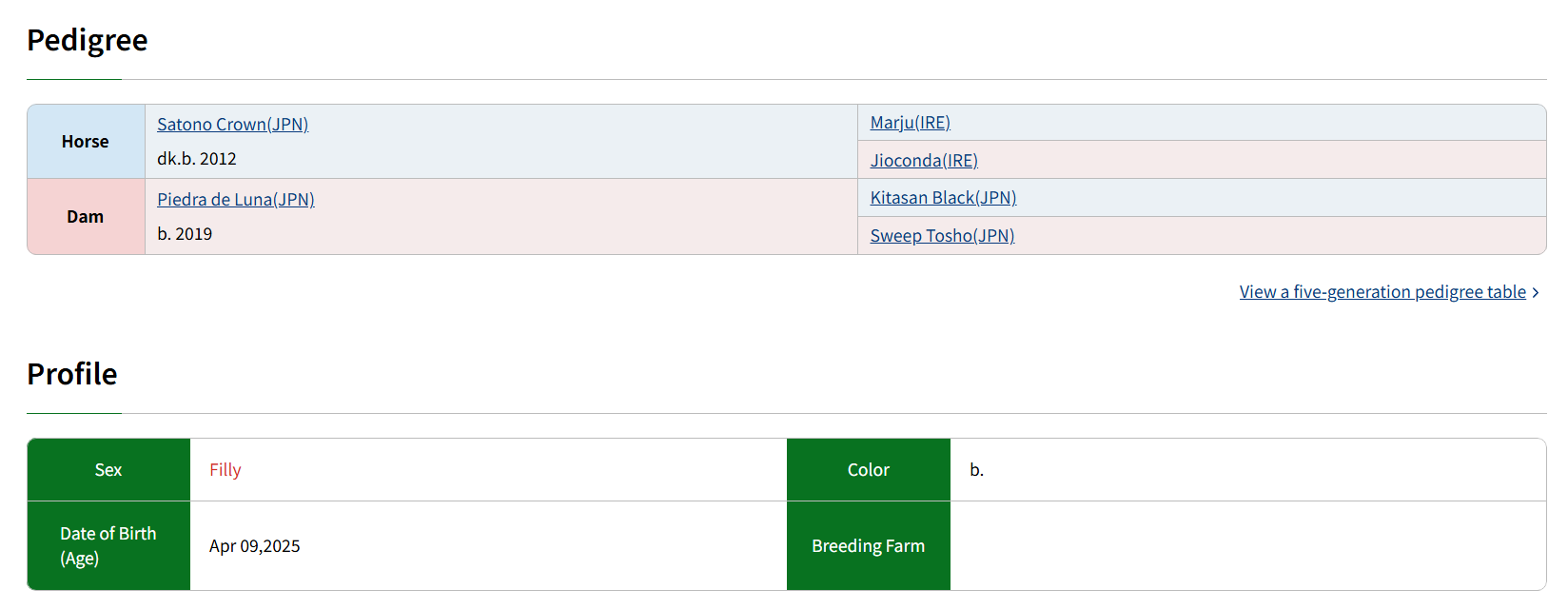
Task: Open the Marju(IRE) pedigree link
Action: [x=911, y=123]
